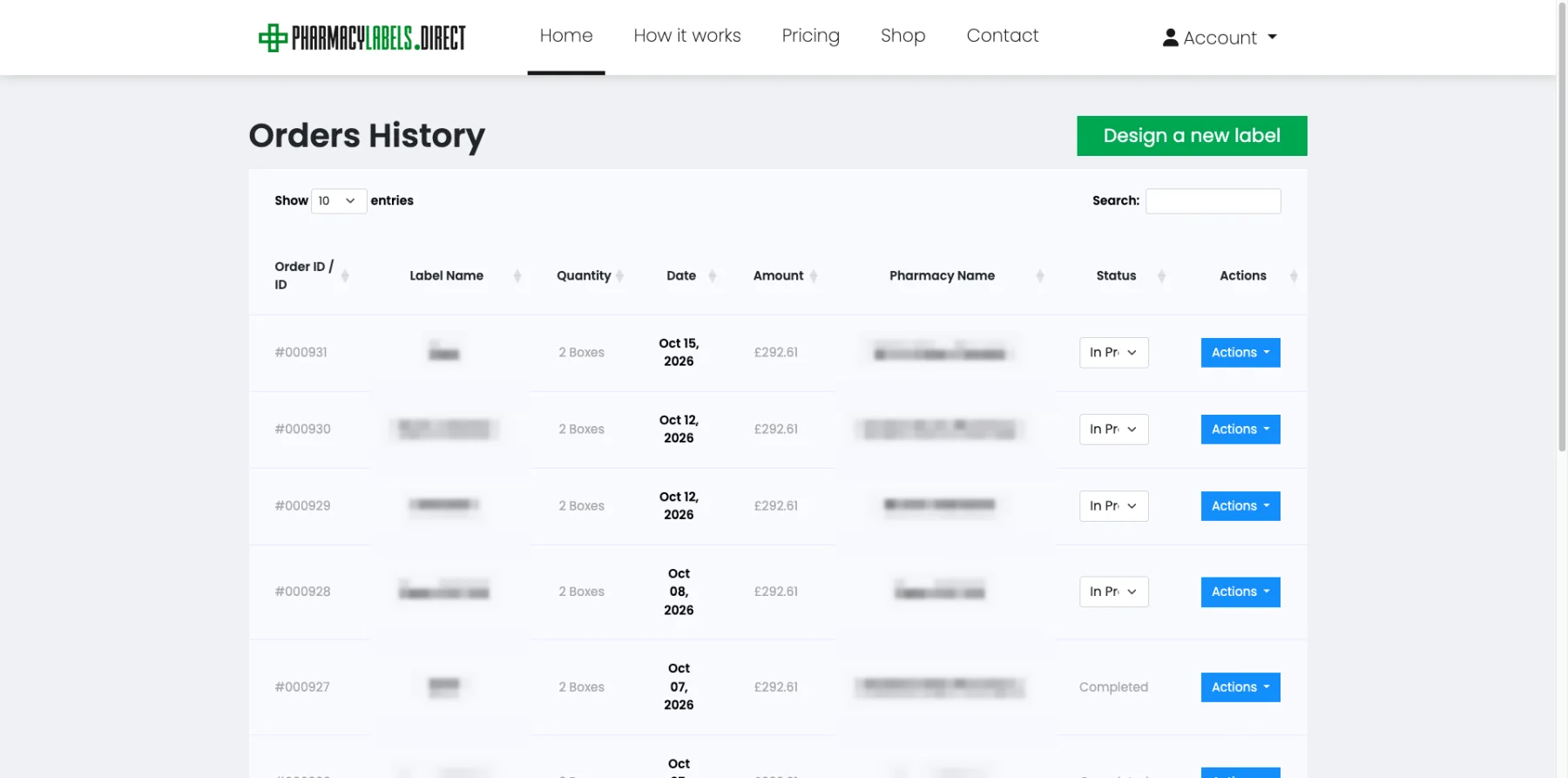Click the 2 Boxes quantity for #000930
The height and width of the screenshot is (778, 1568).
pyautogui.click(x=582, y=430)
